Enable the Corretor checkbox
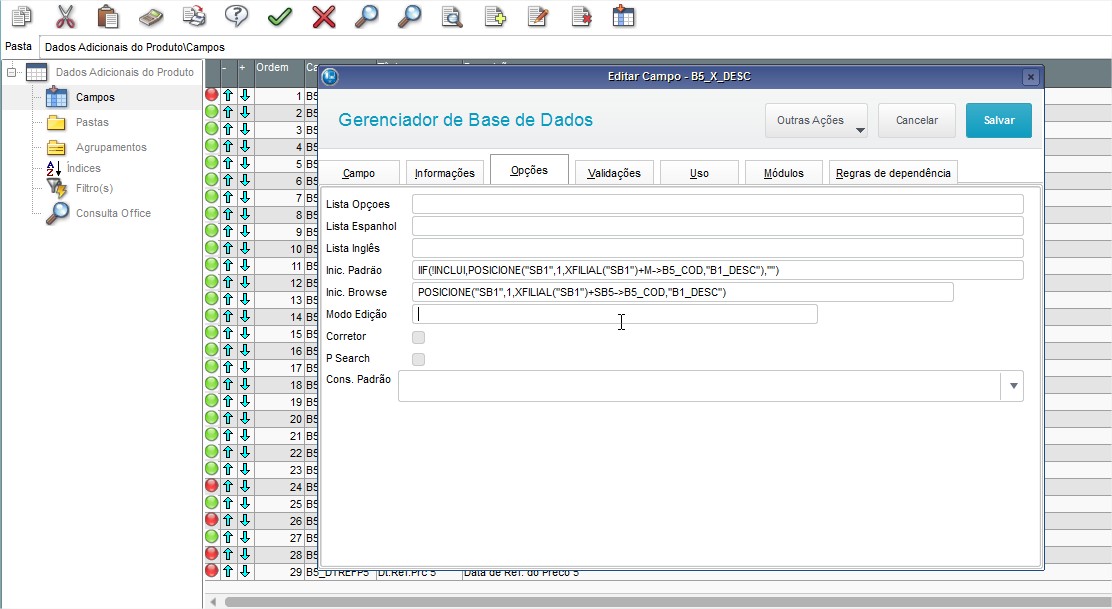Viewport: 1112px width, 609px height. pos(418,337)
